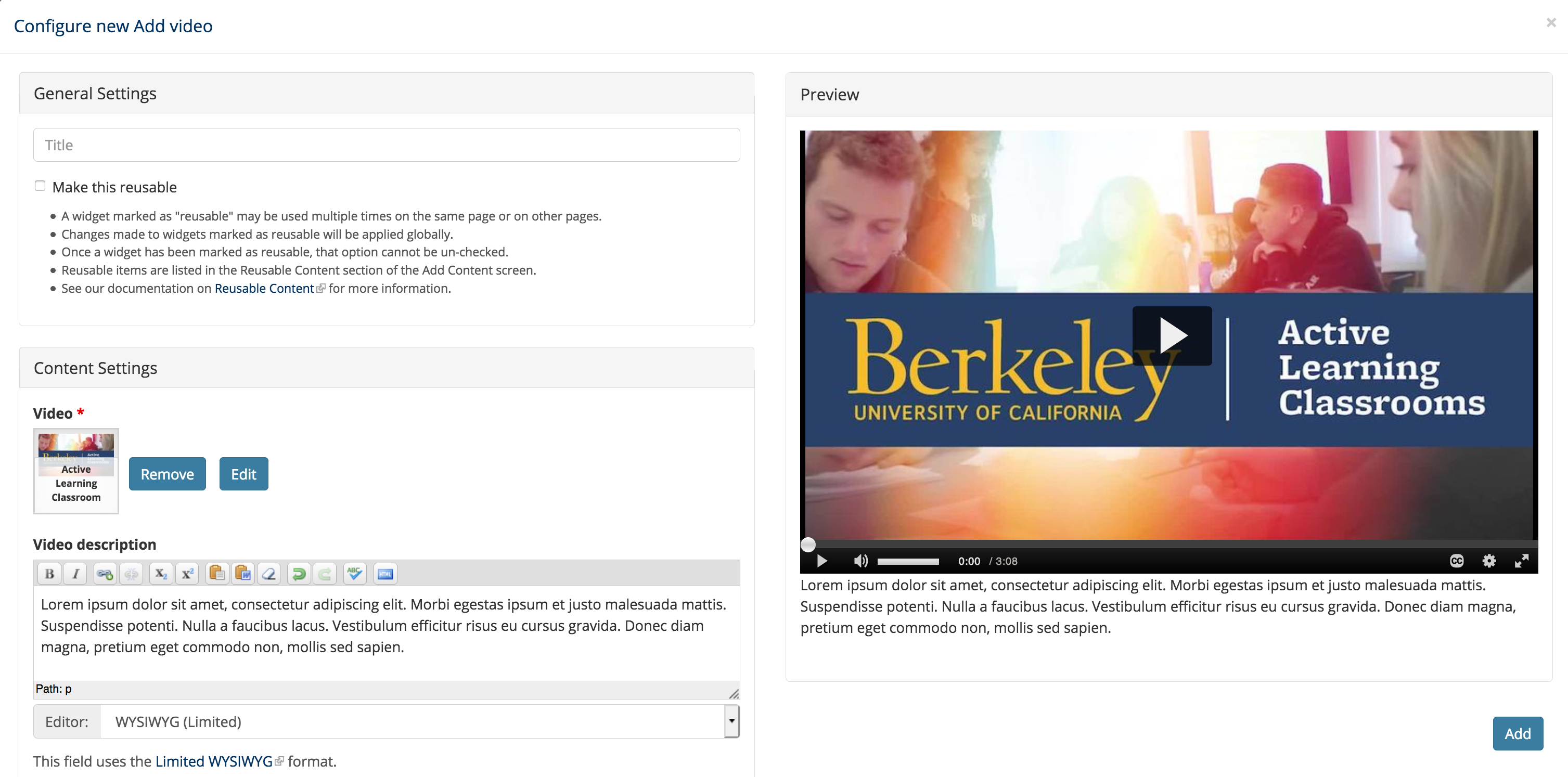
Task: Open the video player settings gear menu
Action: point(1489,561)
